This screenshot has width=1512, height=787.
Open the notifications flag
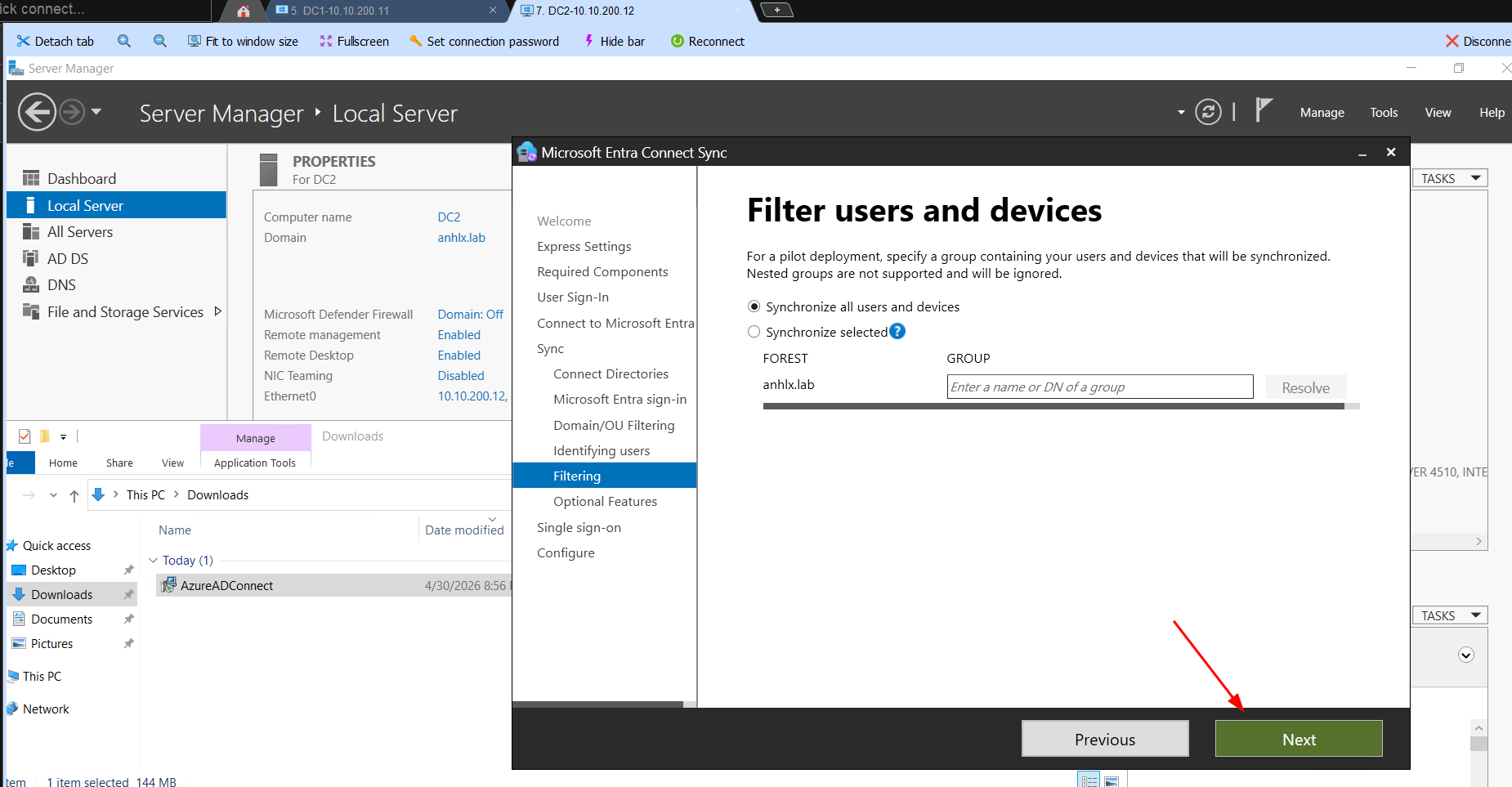click(1263, 110)
